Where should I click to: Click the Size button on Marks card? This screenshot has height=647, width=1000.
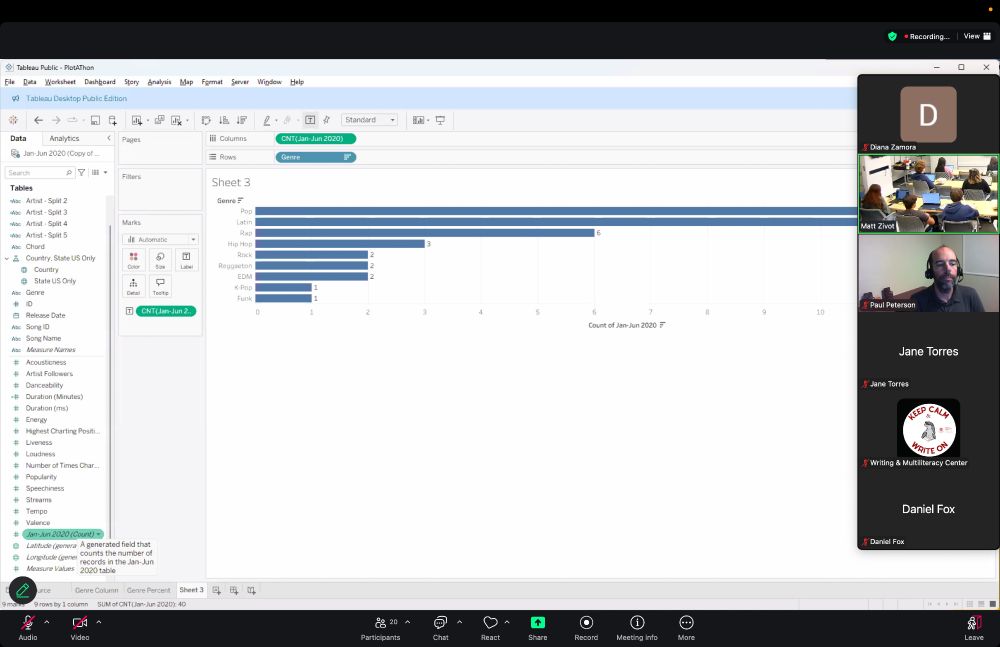[x=160, y=260]
